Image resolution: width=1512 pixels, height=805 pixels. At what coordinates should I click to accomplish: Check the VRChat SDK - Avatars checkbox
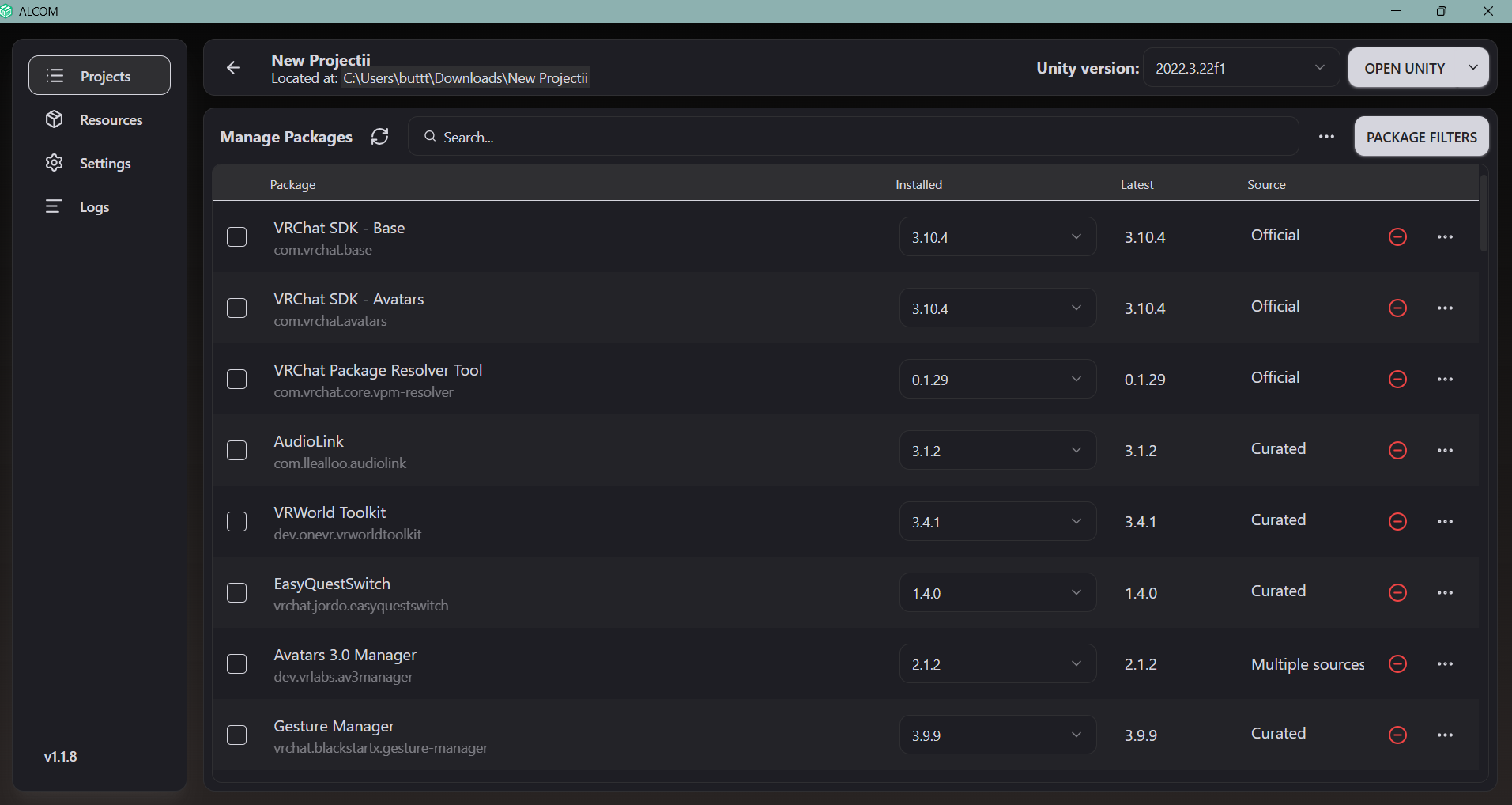(237, 308)
